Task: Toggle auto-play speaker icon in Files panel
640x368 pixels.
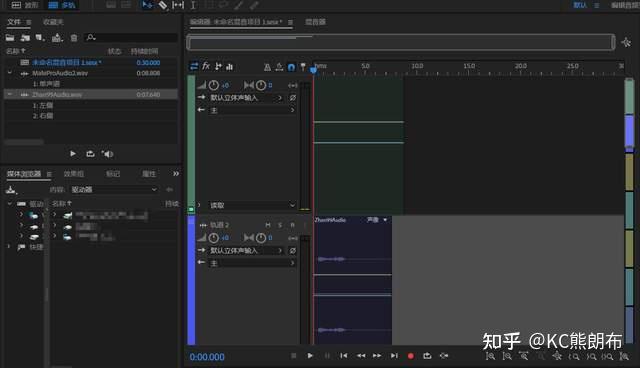Action: tap(107, 154)
